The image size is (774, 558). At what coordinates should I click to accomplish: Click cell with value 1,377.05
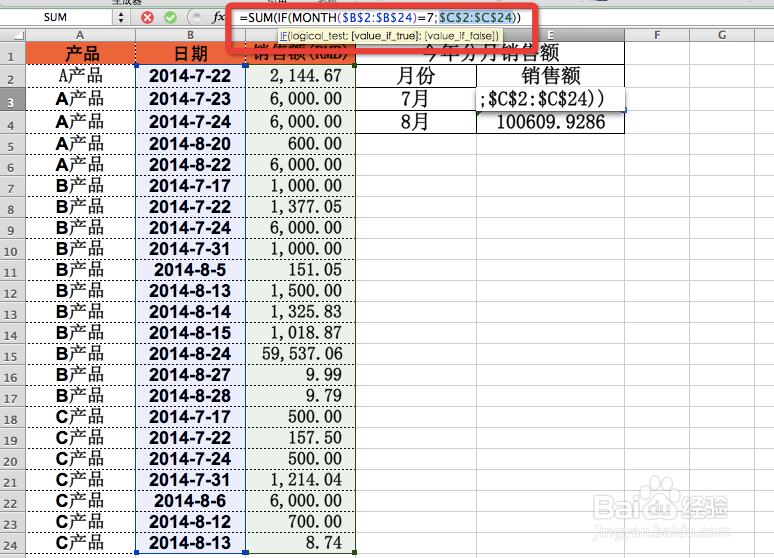[x=301, y=207]
